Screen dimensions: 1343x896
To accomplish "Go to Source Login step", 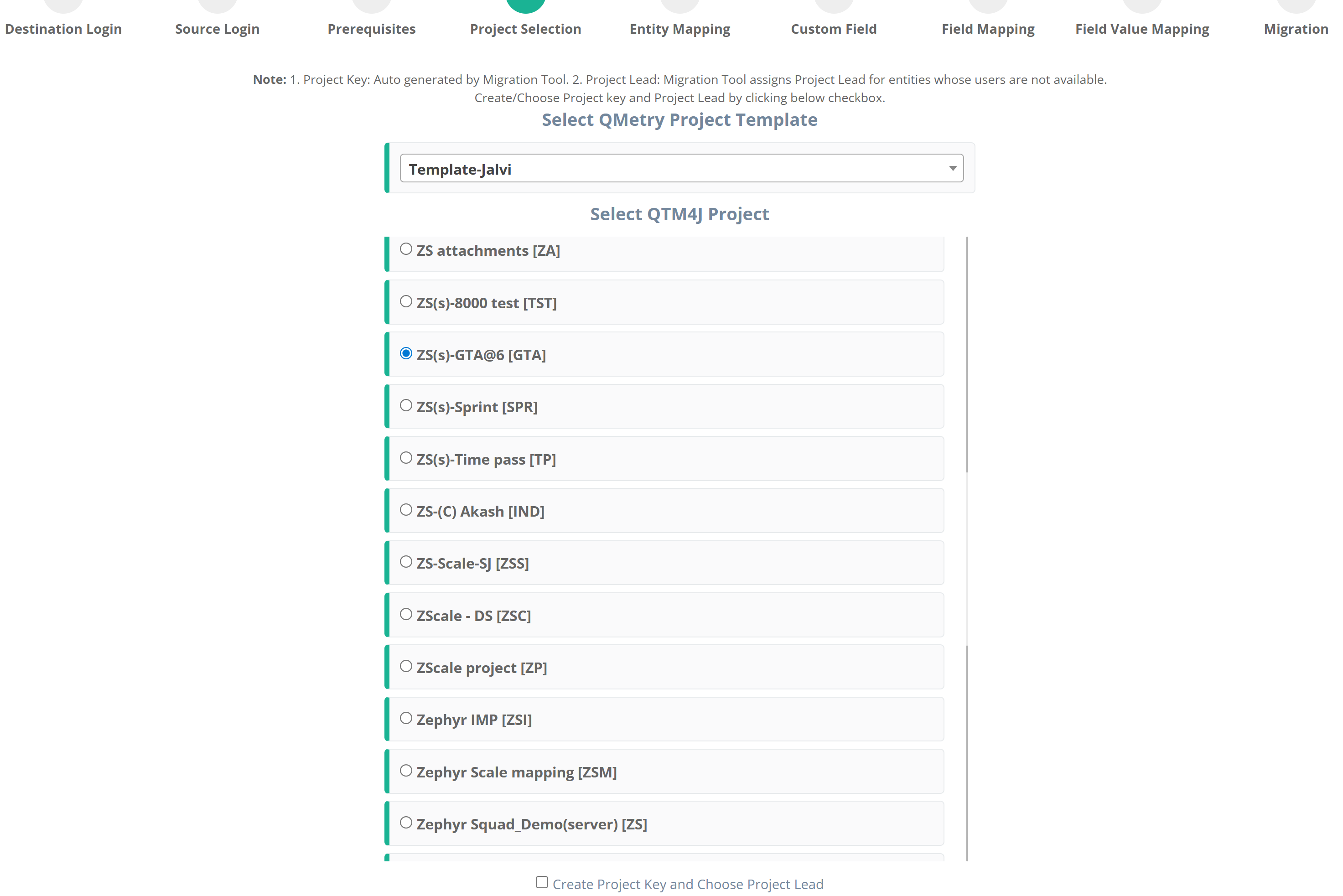I will coord(217,29).
